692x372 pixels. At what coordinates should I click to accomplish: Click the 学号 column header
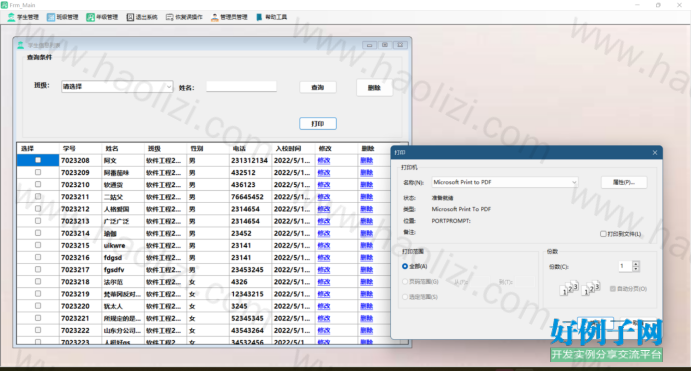80,148
